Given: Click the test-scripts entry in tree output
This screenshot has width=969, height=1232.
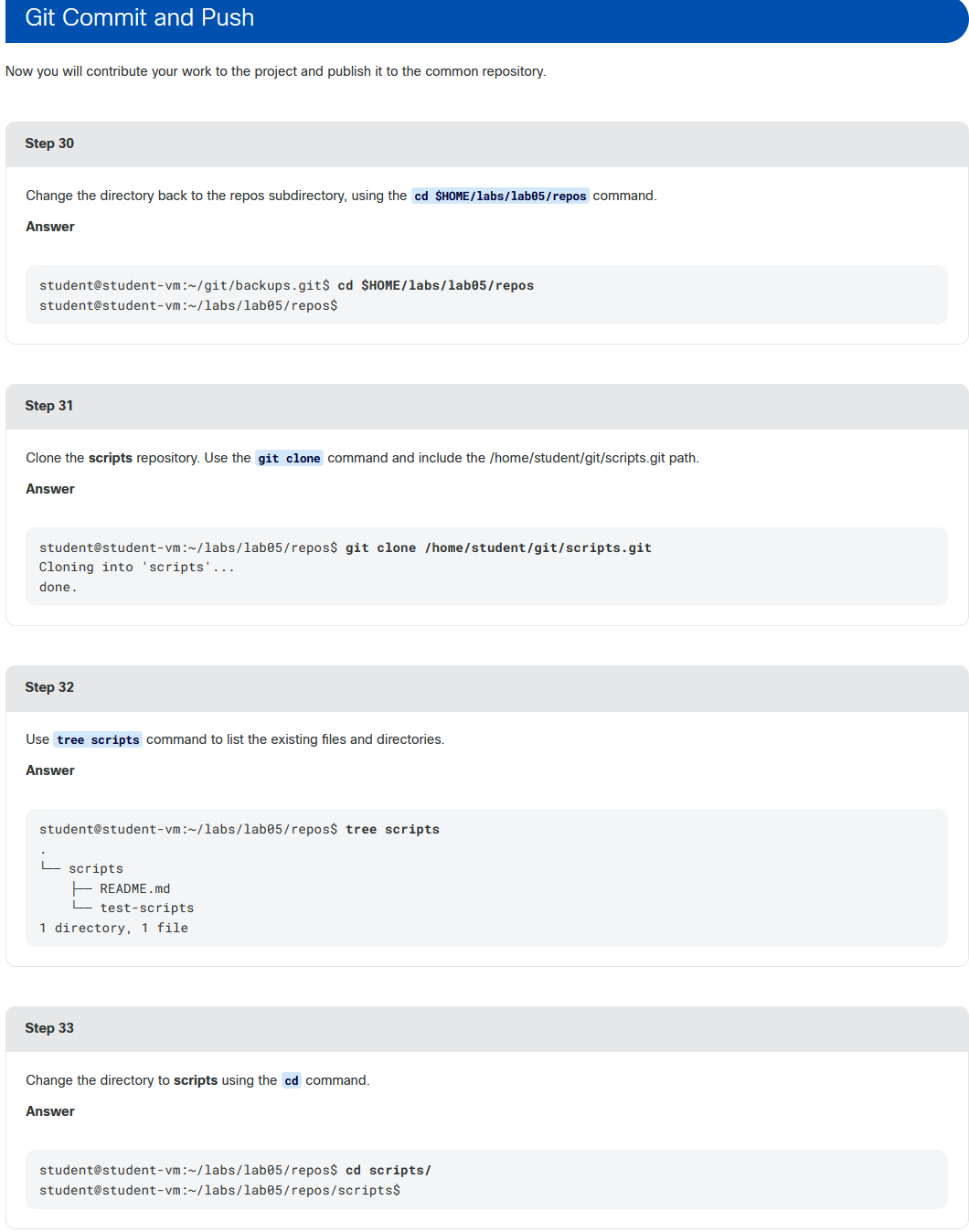Looking at the screenshot, I should tap(147, 908).
